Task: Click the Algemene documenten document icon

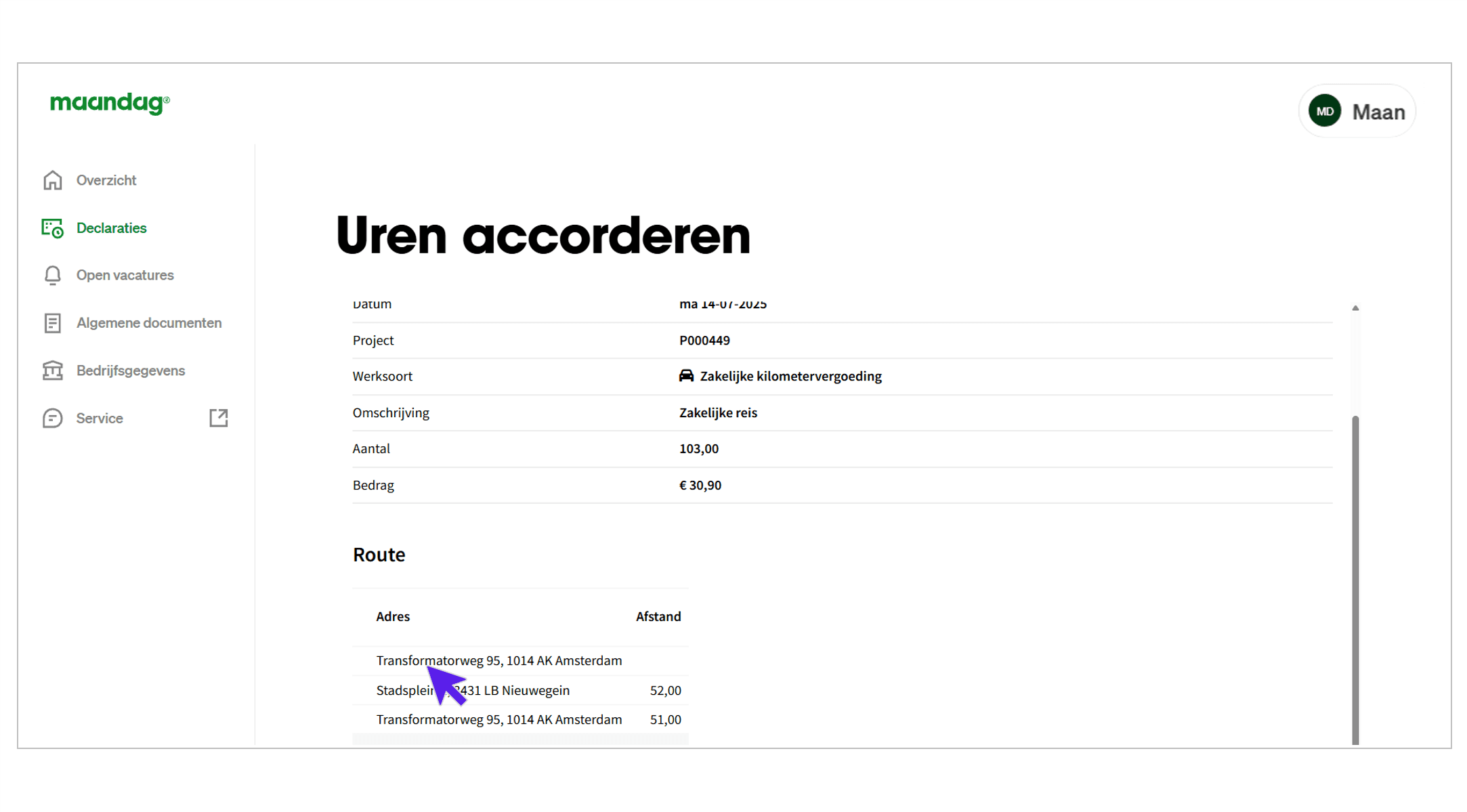Action: coord(52,323)
